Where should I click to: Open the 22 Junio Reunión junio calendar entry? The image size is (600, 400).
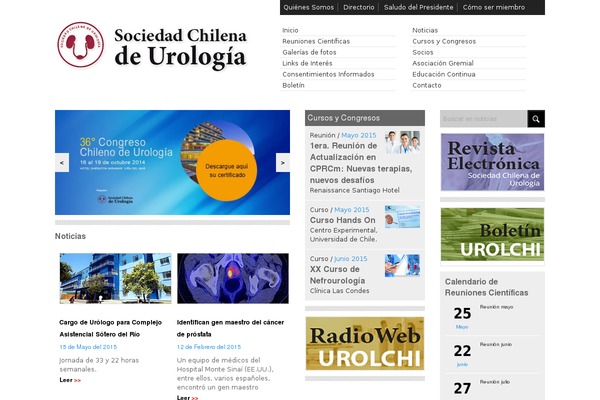point(492,354)
